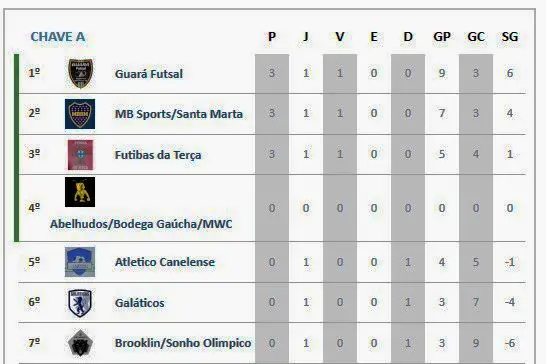The width and height of the screenshot is (546, 364).
Task: Click the P points column header
Action: click(x=272, y=37)
